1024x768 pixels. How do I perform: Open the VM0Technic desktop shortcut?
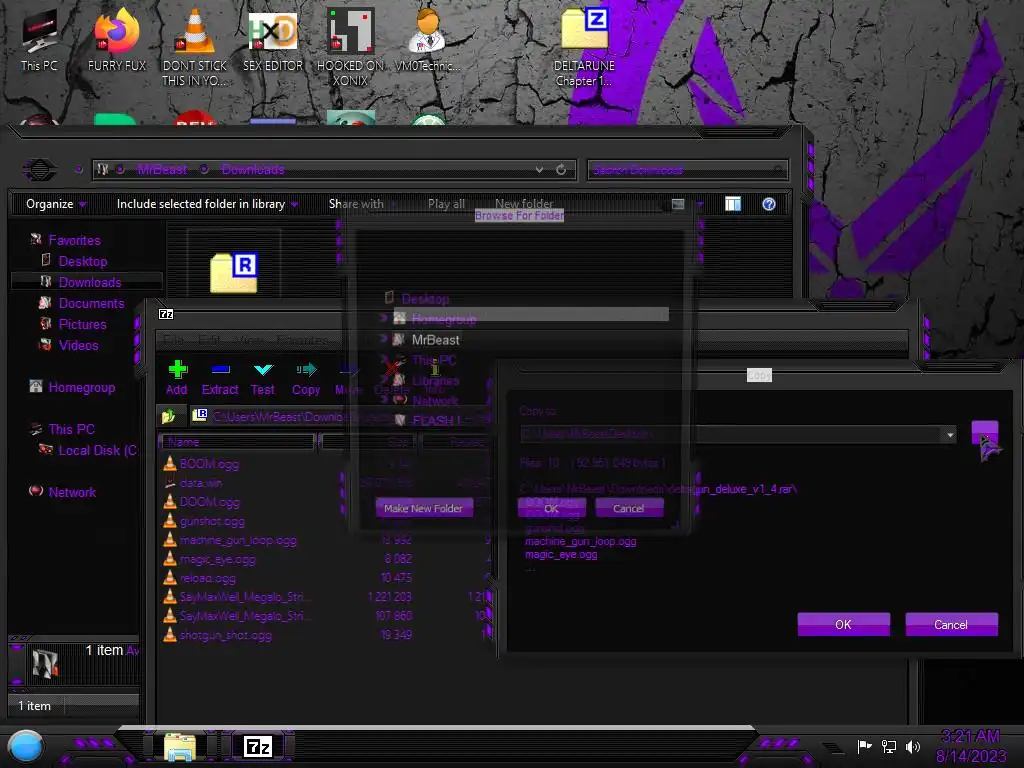428,40
